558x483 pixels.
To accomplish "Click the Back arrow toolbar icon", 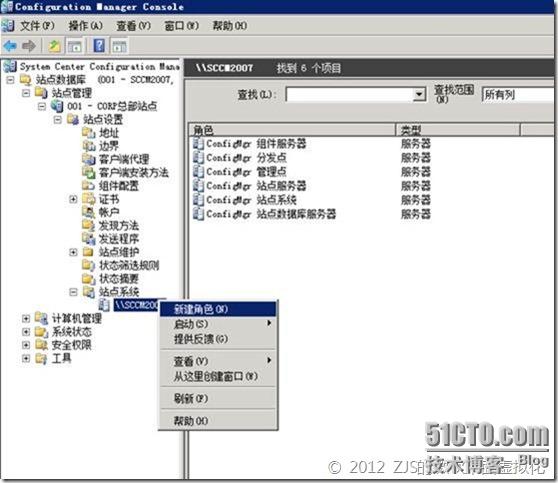I will [x=10, y=46].
